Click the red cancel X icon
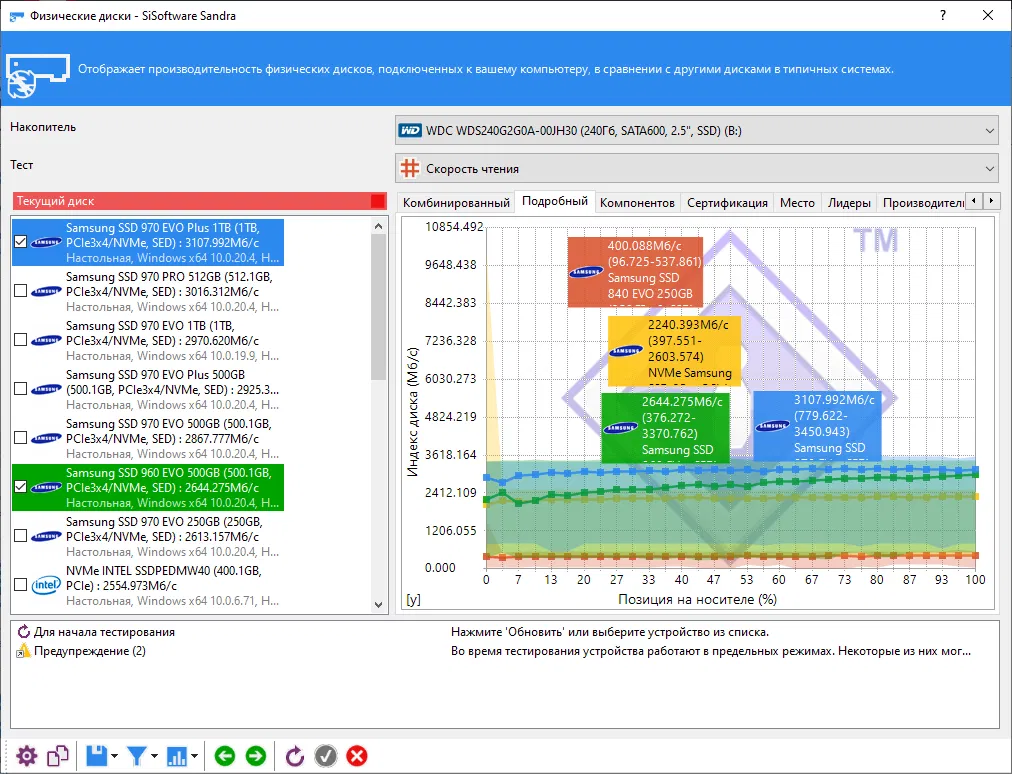The image size is (1012, 774). pyautogui.click(x=356, y=756)
